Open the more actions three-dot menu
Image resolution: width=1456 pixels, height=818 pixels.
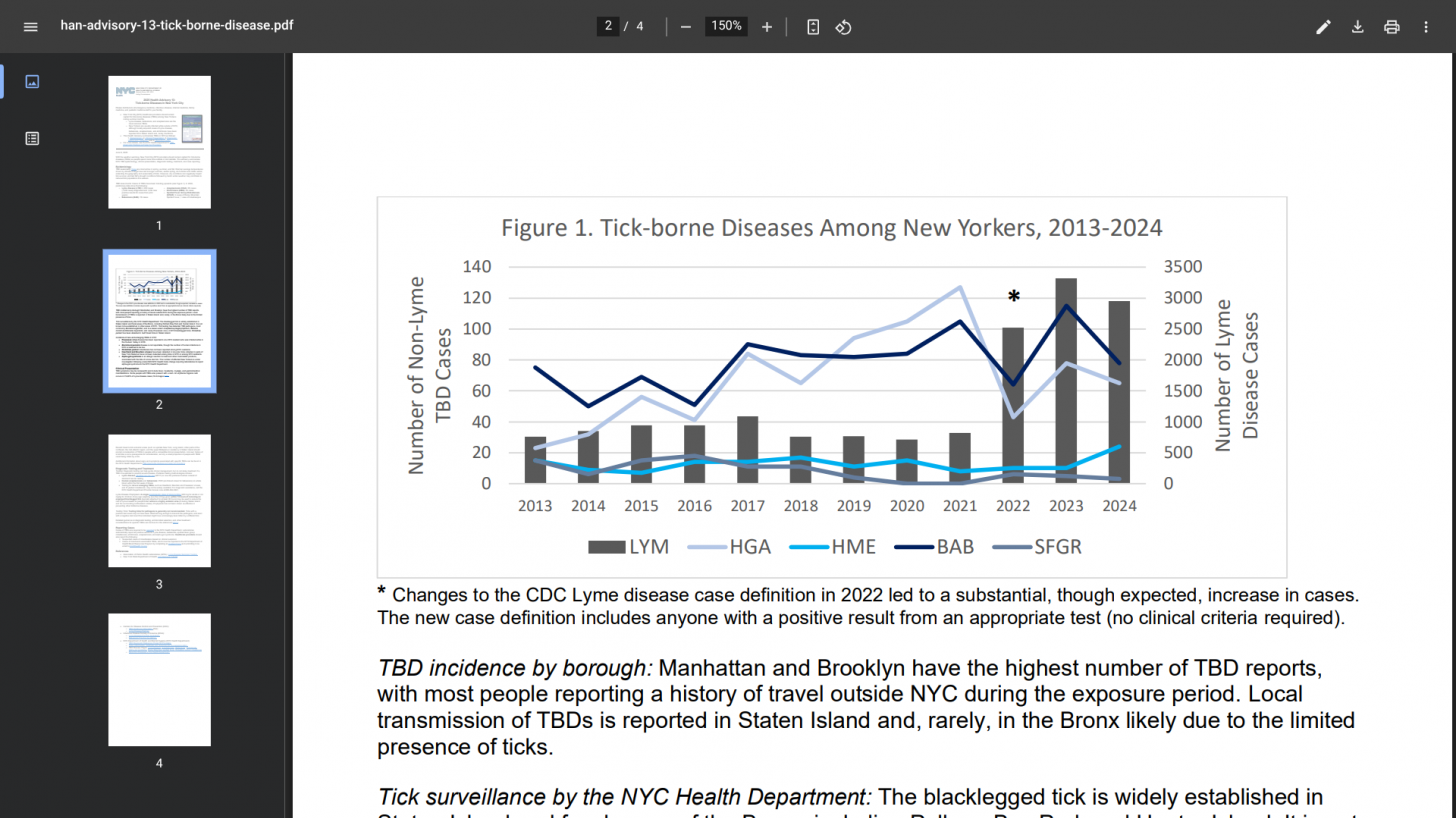1426,27
